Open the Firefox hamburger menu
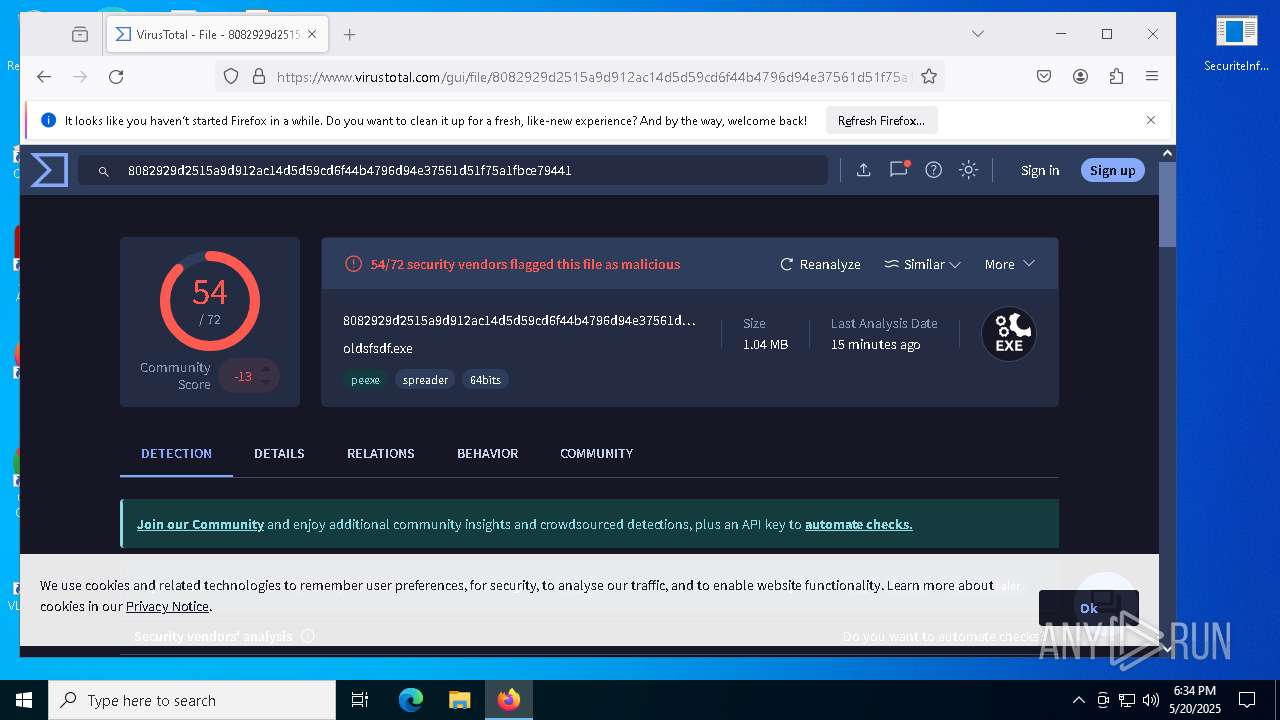1280x720 pixels. click(1152, 76)
